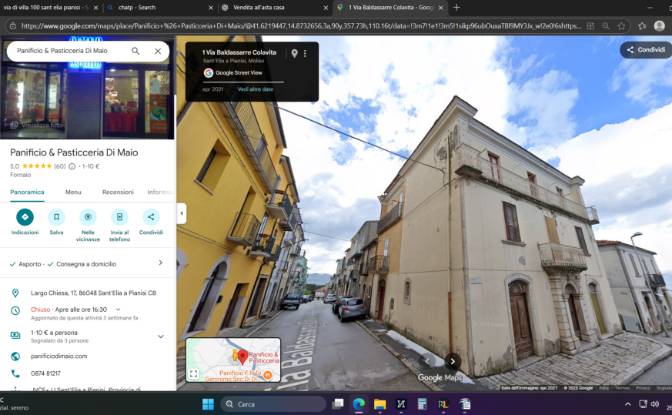Switch to the chatp - Search browser tab
672x415 pixels.
(x=157, y=8)
